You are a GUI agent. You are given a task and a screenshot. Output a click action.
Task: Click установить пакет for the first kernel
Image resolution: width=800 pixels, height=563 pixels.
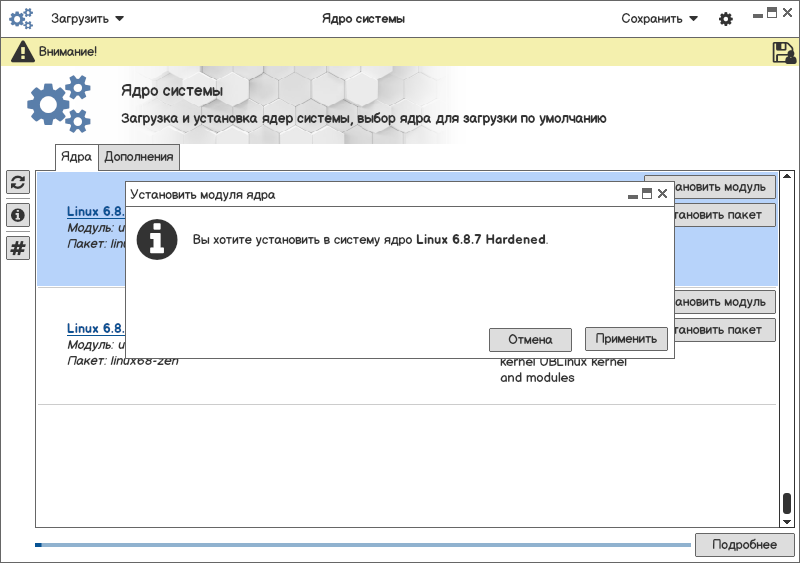pyautogui.click(x=725, y=215)
